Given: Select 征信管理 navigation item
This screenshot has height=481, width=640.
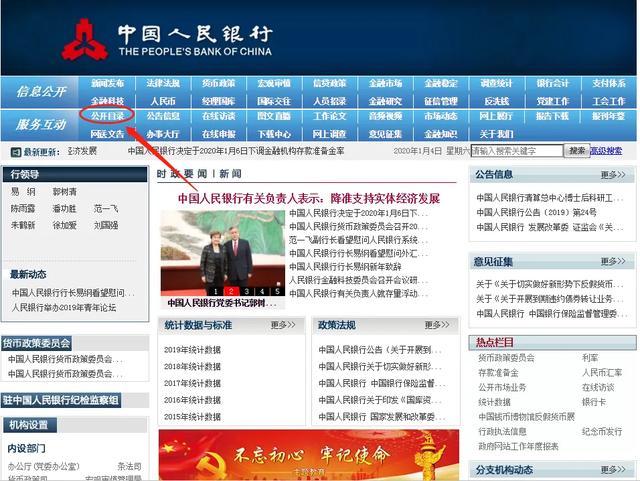Looking at the screenshot, I should (441, 101).
